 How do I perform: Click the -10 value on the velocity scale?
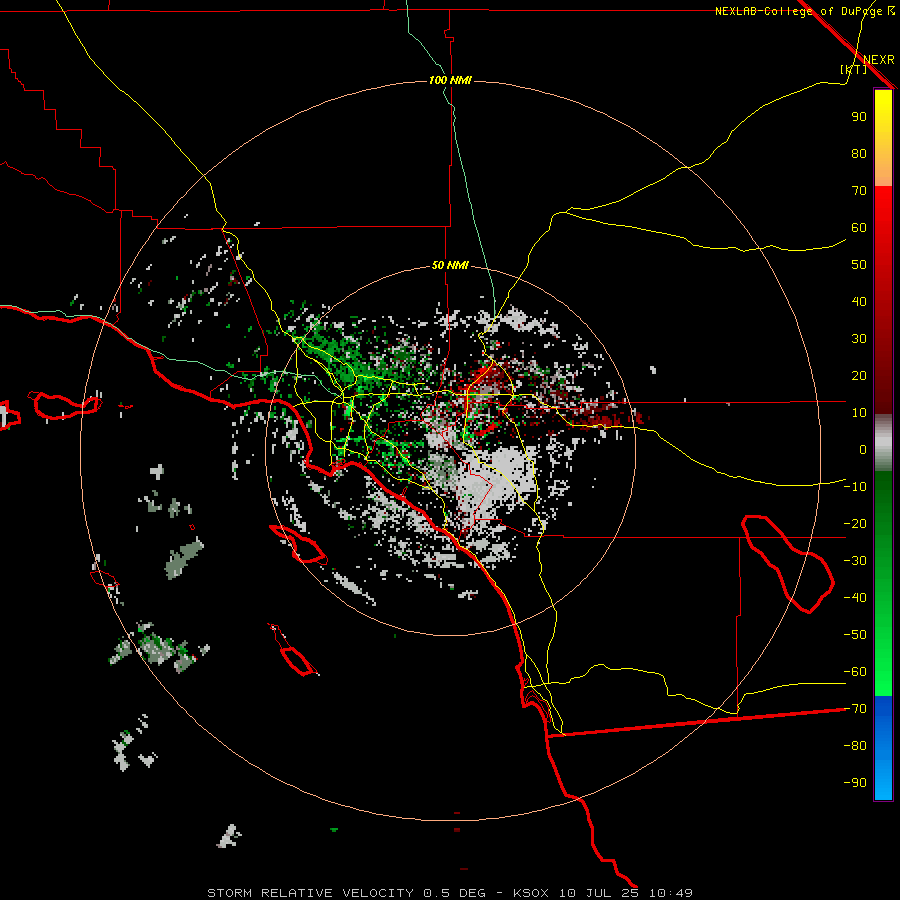[x=855, y=487]
